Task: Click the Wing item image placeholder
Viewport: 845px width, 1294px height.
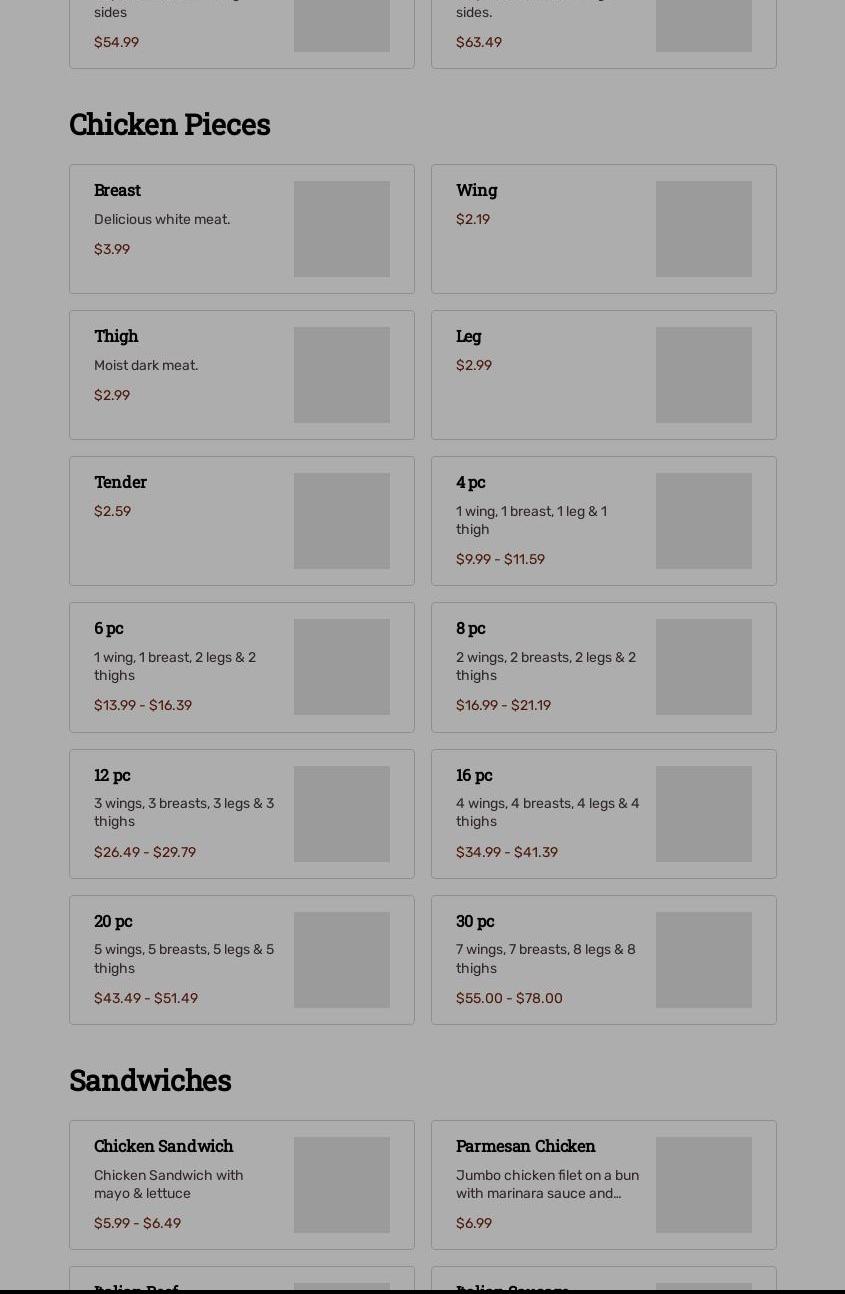Action: pos(703,229)
